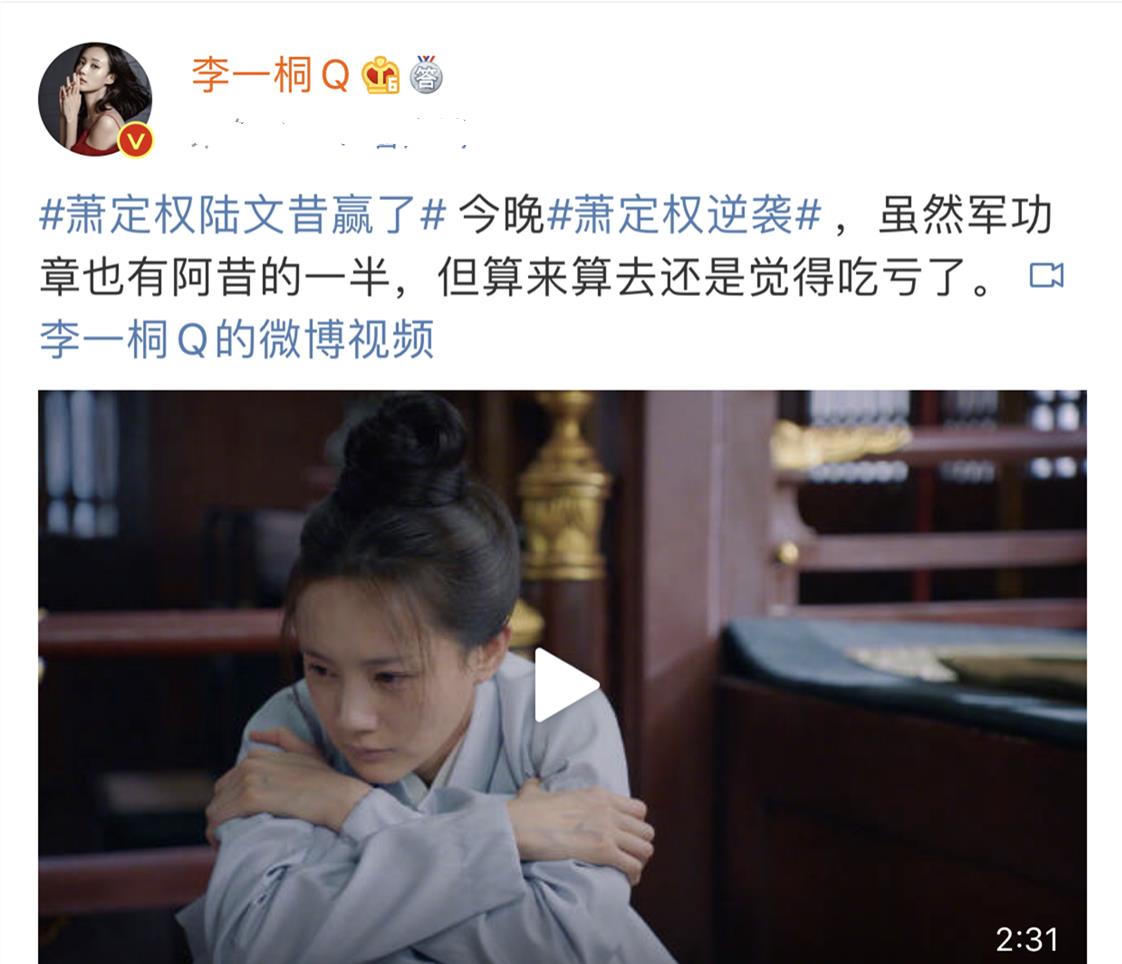The width and height of the screenshot is (1122, 964).
Task: Click the wooden shelf on video's right side
Action: pos(930,501)
